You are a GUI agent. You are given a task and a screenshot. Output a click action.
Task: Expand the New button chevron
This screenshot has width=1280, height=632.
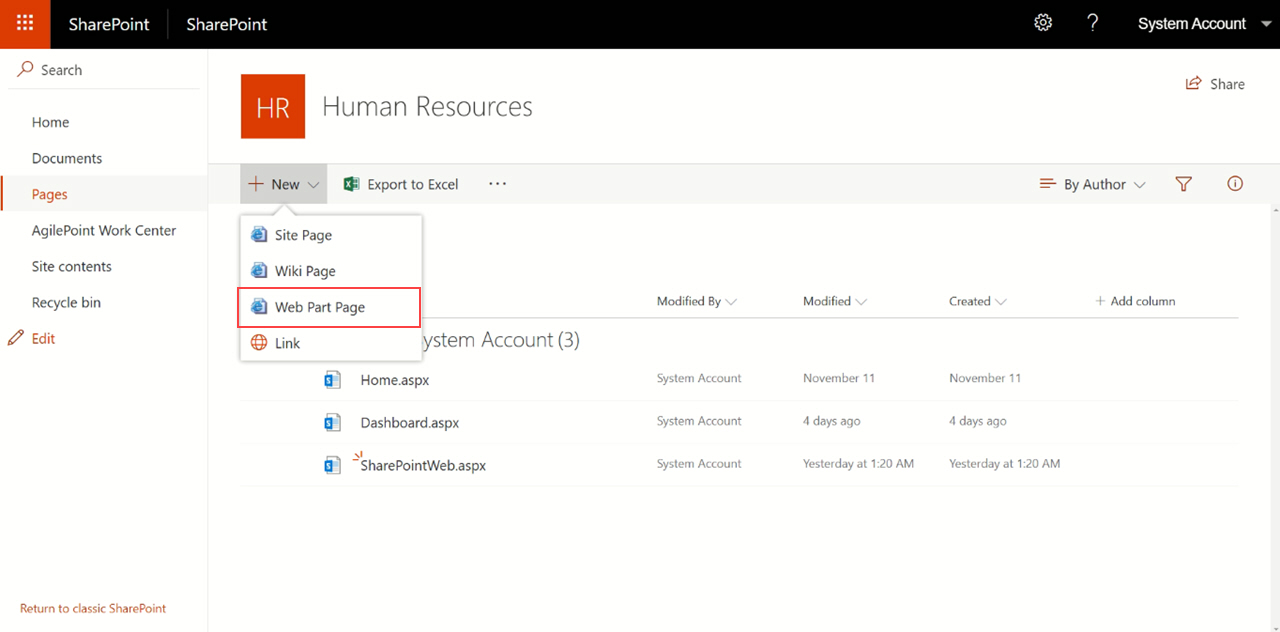coord(313,185)
